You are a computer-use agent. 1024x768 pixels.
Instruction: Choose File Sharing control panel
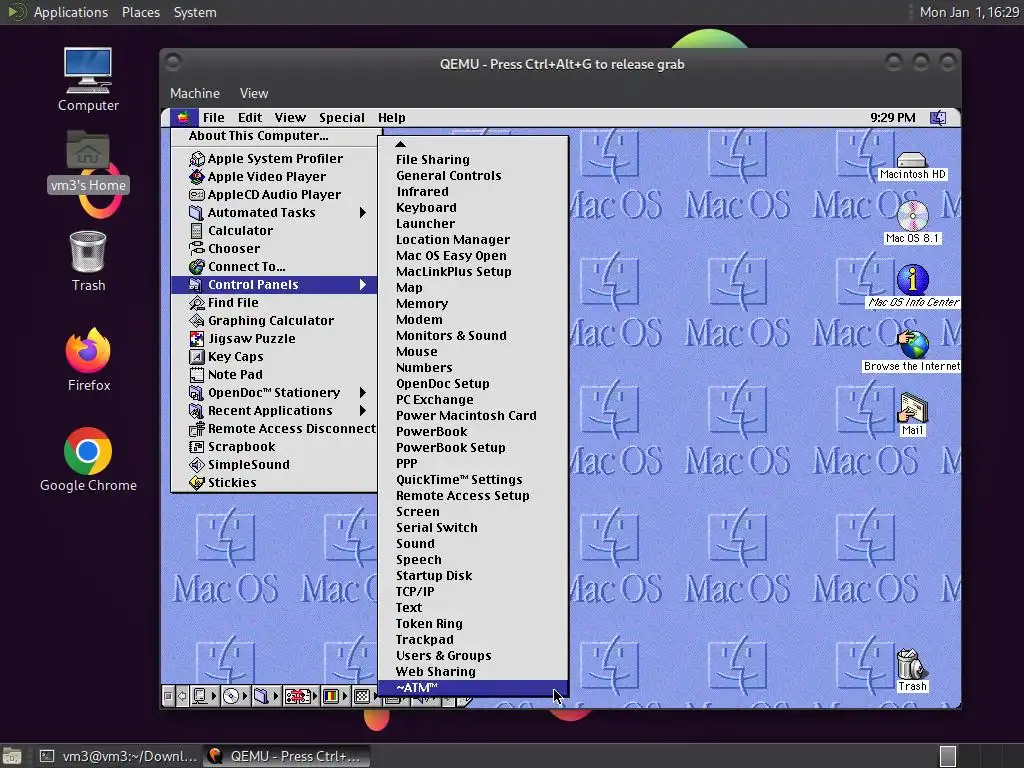coord(473,159)
